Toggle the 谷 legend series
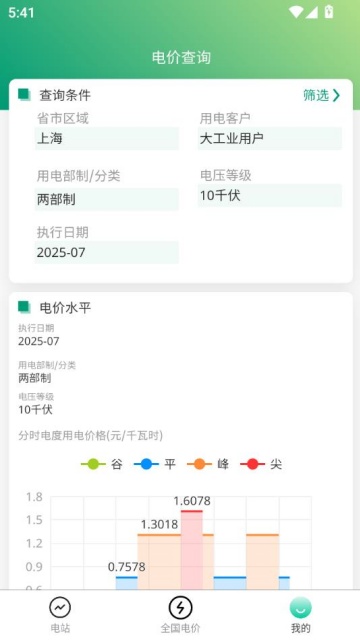Viewport: 360px width, 640px height. click(x=102, y=464)
